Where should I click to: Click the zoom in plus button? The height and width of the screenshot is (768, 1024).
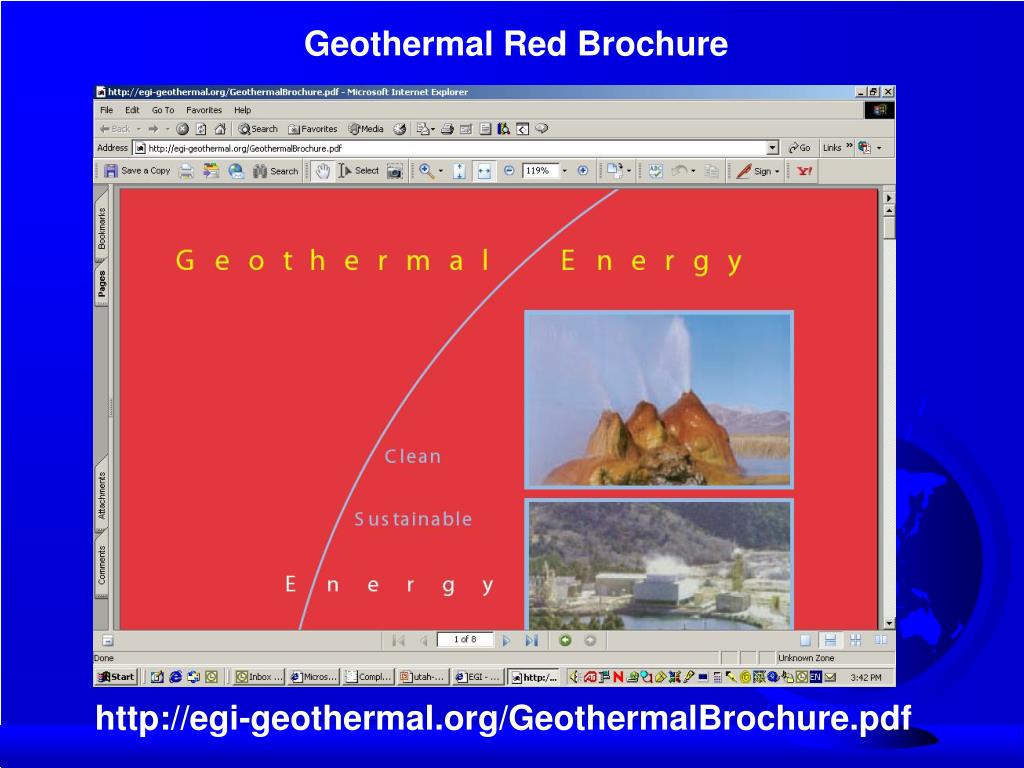click(x=583, y=171)
